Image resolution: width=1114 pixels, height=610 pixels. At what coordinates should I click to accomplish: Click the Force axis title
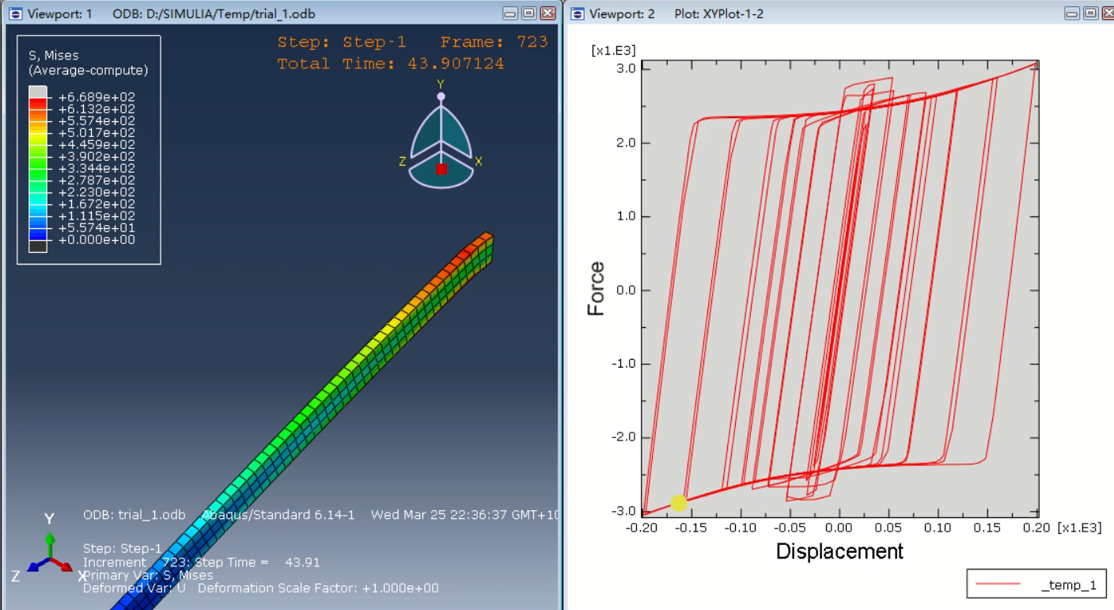(597, 285)
